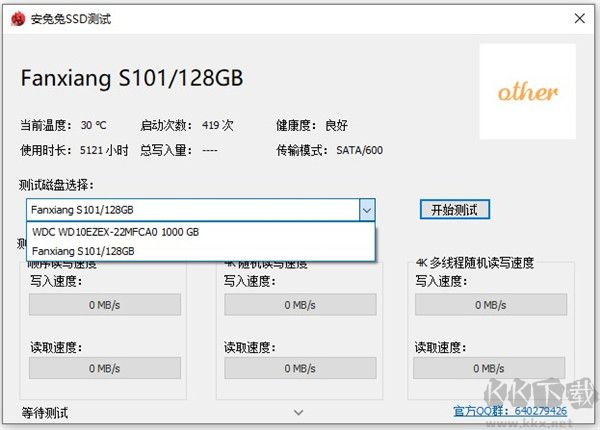Click the boot count value 419 次

pos(217,125)
